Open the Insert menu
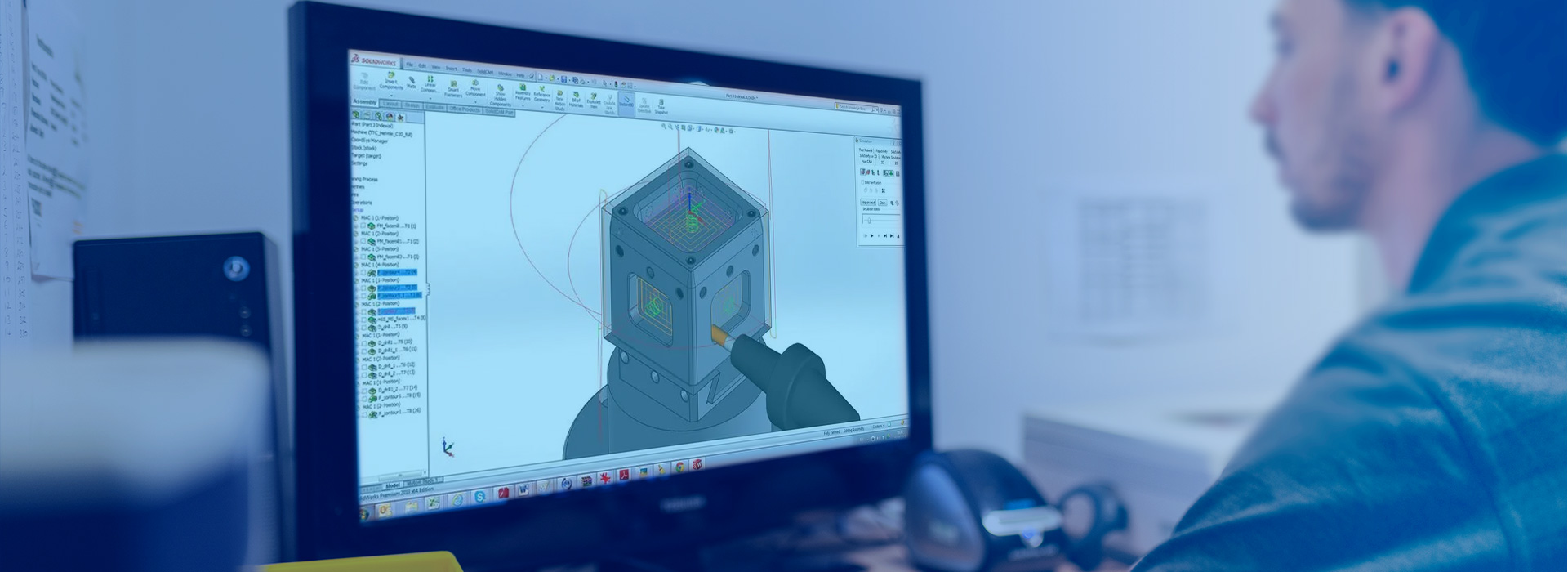This screenshot has height=572, width=1568. point(451,68)
